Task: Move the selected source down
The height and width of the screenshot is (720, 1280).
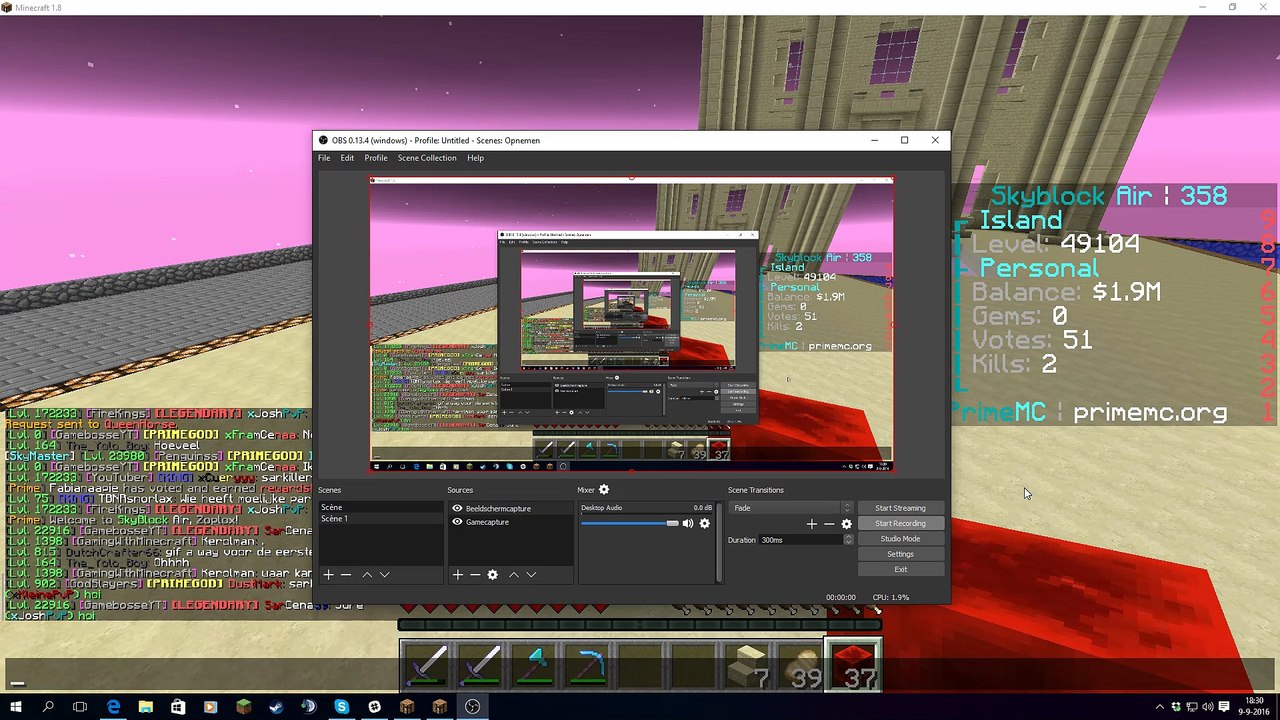Action: click(x=531, y=575)
